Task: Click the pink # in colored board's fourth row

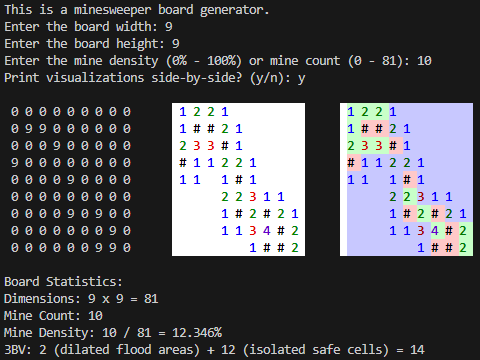Action: (351, 163)
